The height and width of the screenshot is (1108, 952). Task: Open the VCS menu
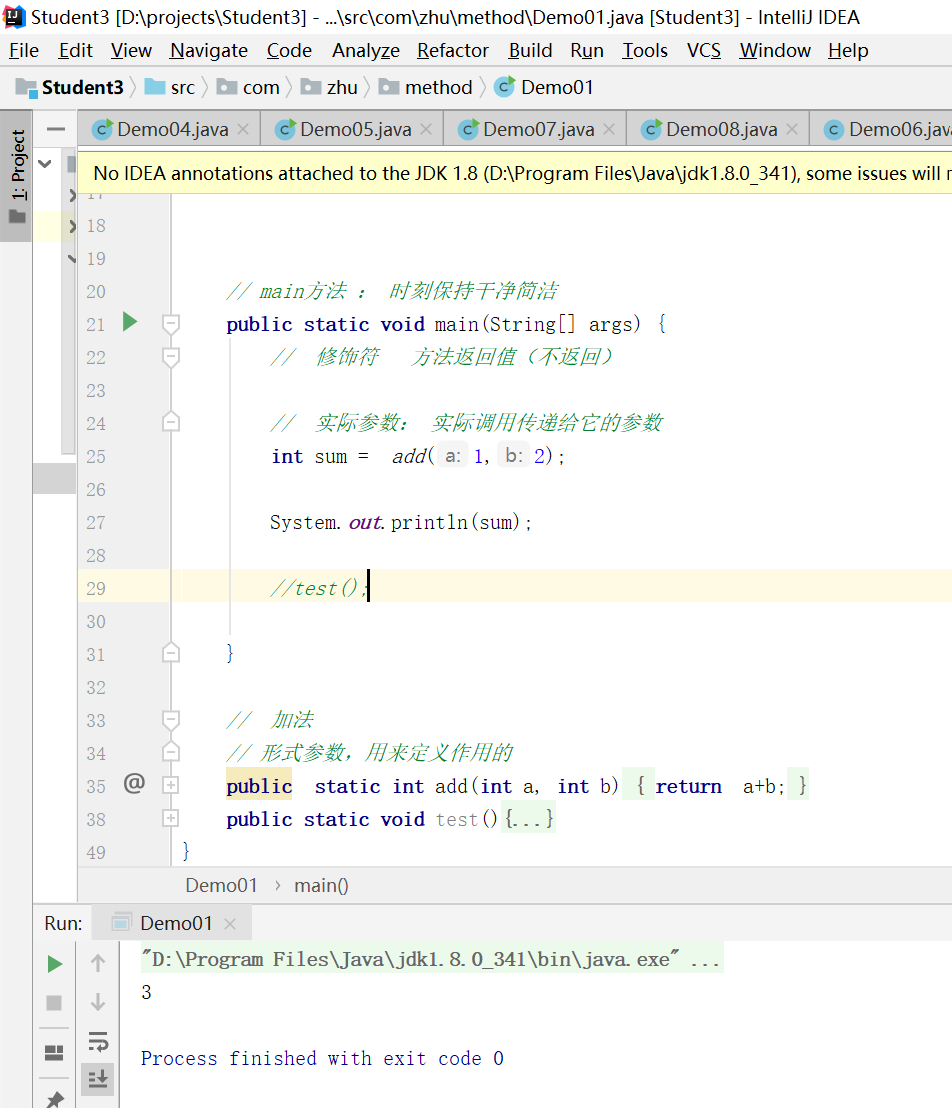coord(704,51)
